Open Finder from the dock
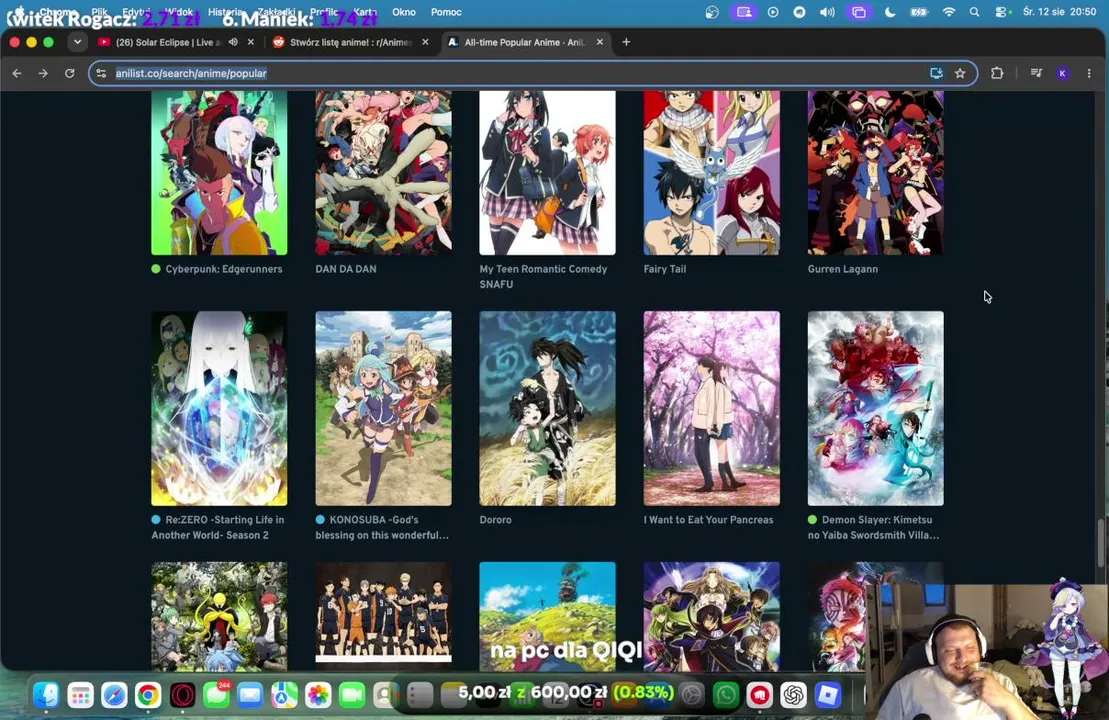Screen dimensions: 1109x720 click(x=47, y=695)
